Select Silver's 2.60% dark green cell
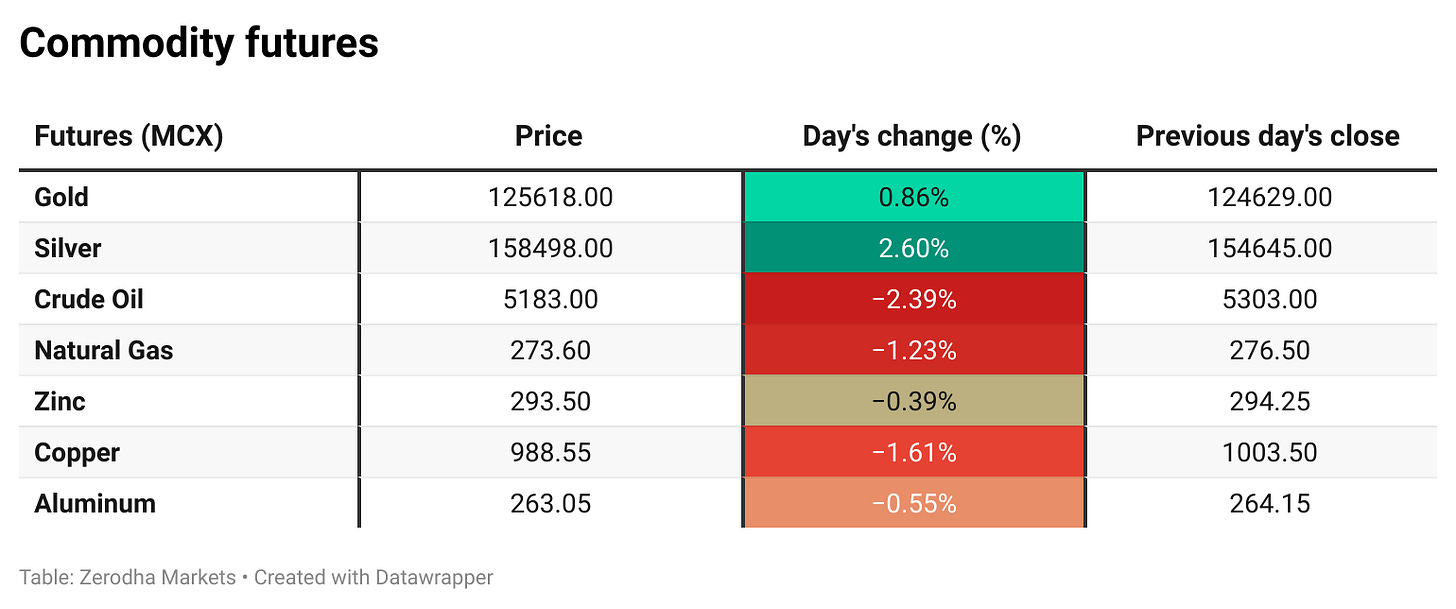This screenshot has height=609, width=1456. (x=913, y=248)
